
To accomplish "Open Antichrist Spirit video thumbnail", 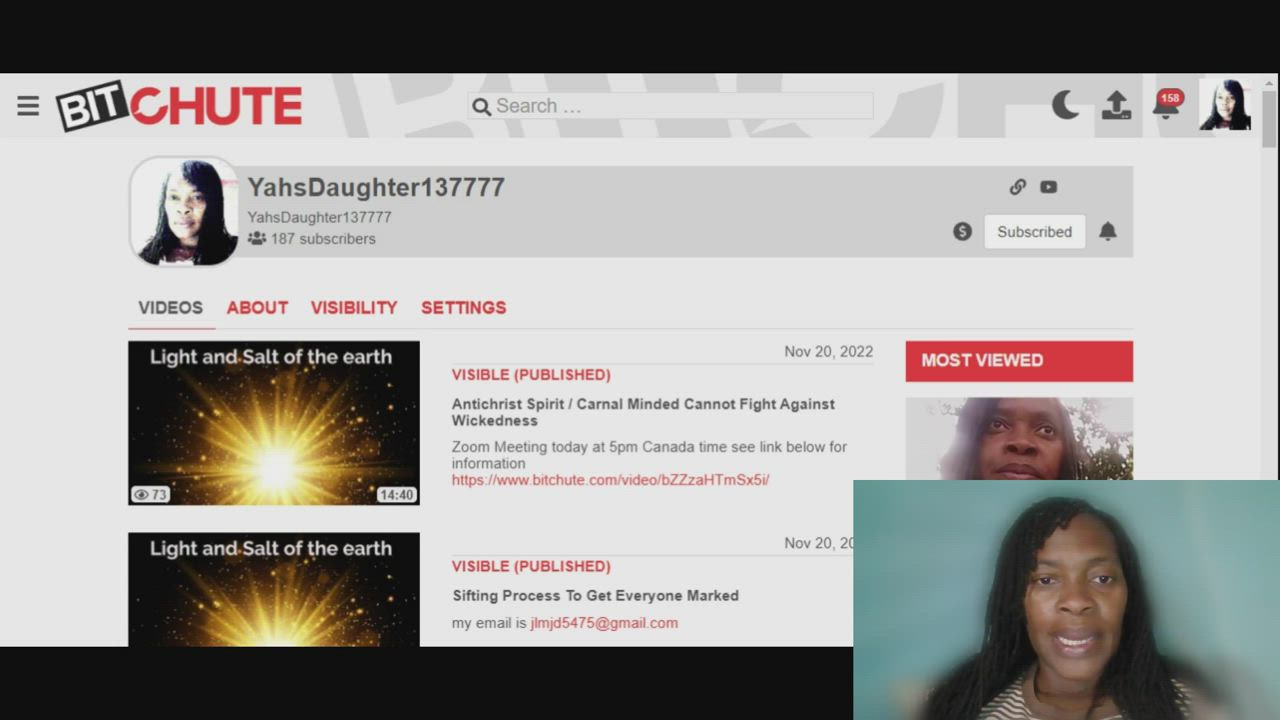I will tap(274, 423).
